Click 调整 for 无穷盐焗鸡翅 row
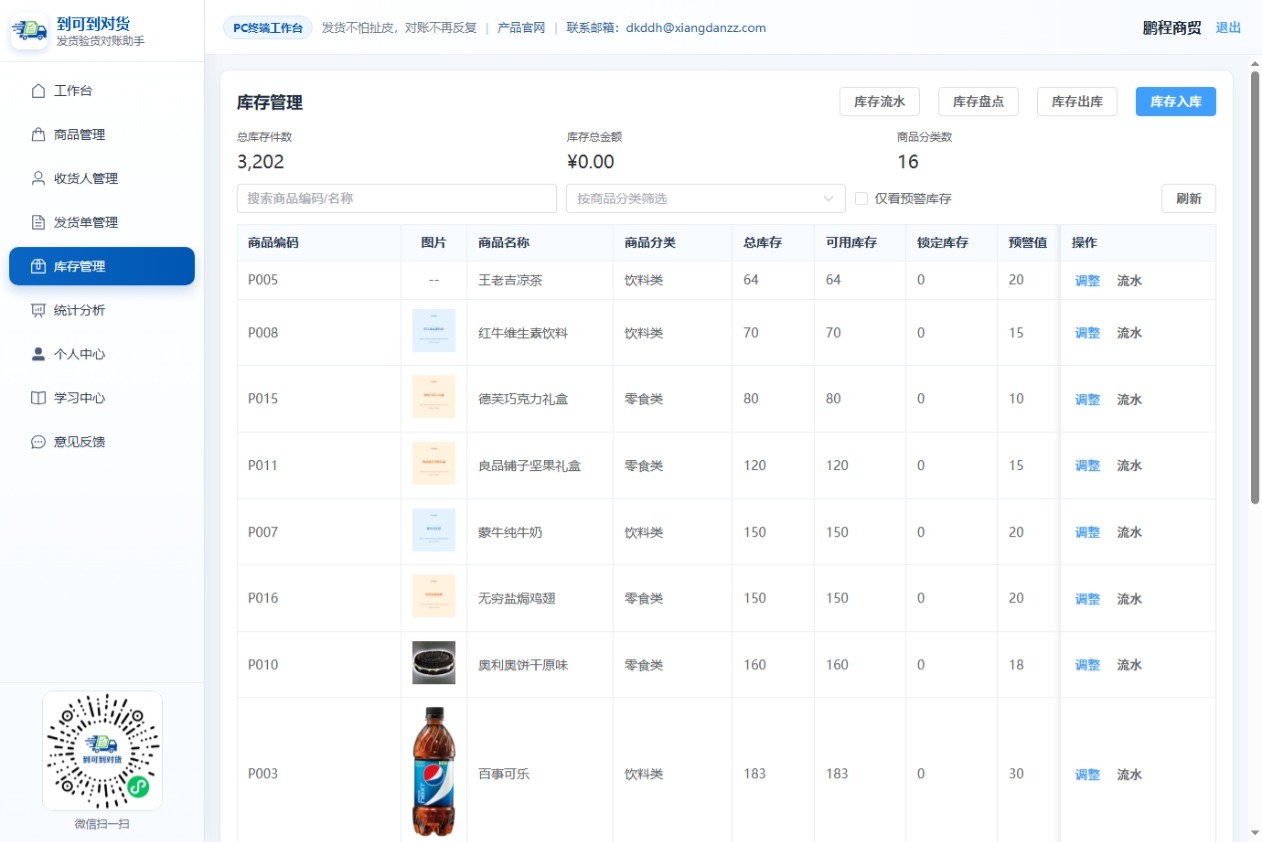1262x842 pixels. 1087,599
